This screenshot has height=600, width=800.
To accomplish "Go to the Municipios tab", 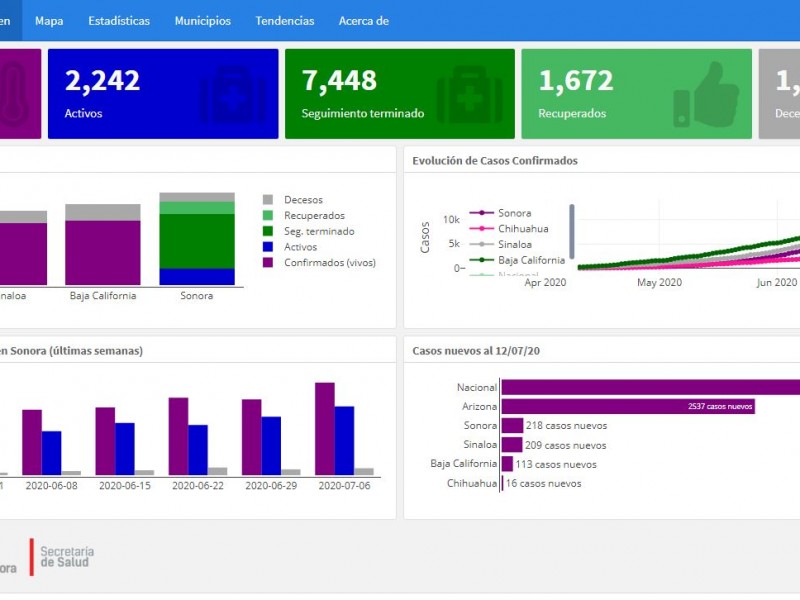I will pyautogui.click(x=203, y=21).
